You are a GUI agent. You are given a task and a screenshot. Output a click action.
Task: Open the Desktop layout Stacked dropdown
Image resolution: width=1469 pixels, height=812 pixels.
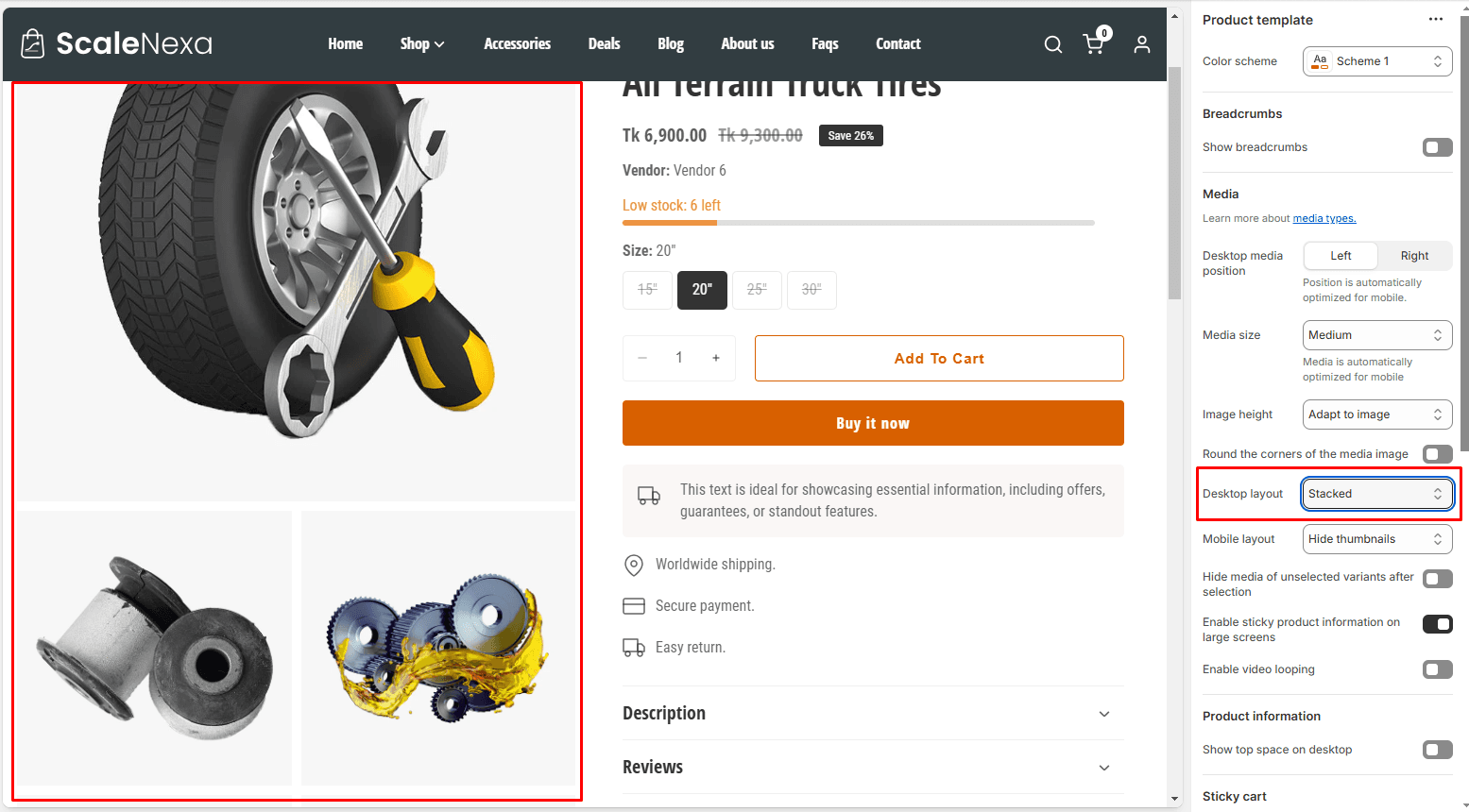1375,494
